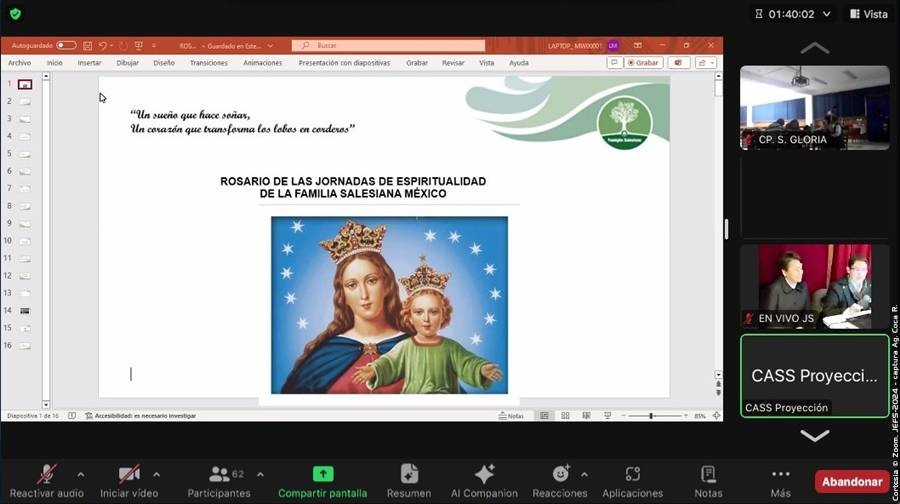Open the saved-location dropdown beside file name
900x504 pixels.
(270, 45)
